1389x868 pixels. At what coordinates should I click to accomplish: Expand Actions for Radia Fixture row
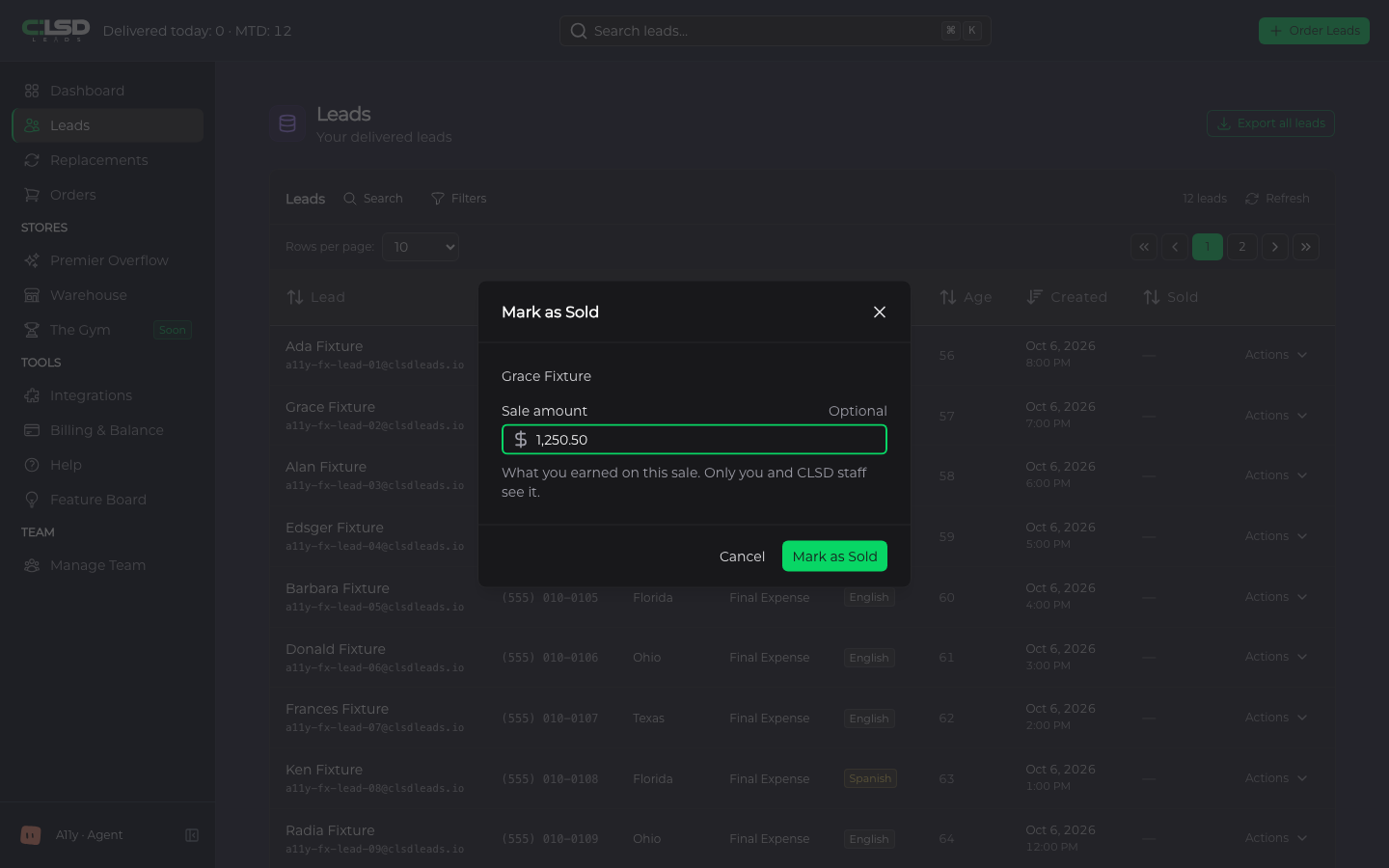pyautogui.click(x=1276, y=838)
